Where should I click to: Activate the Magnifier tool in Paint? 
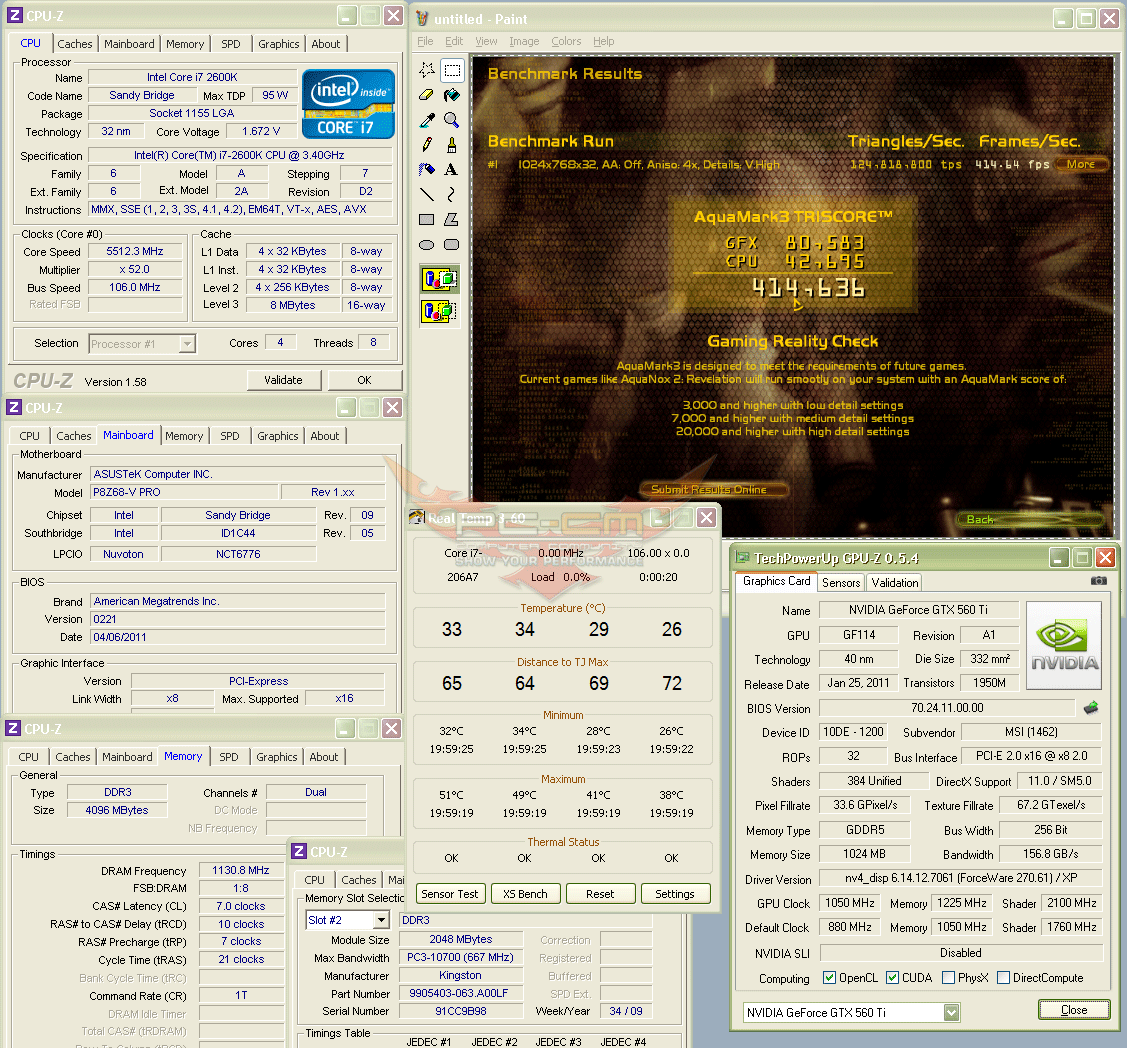[452, 120]
